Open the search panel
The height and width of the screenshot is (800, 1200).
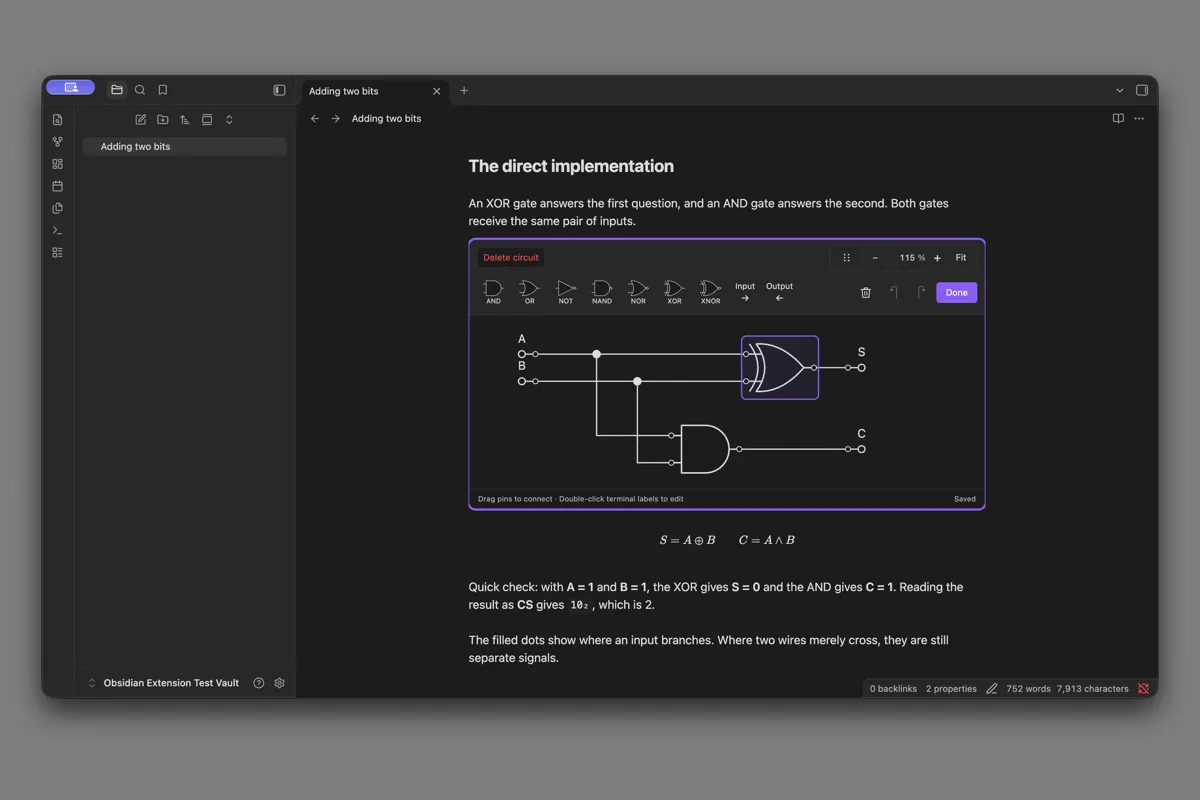coord(140,90)
